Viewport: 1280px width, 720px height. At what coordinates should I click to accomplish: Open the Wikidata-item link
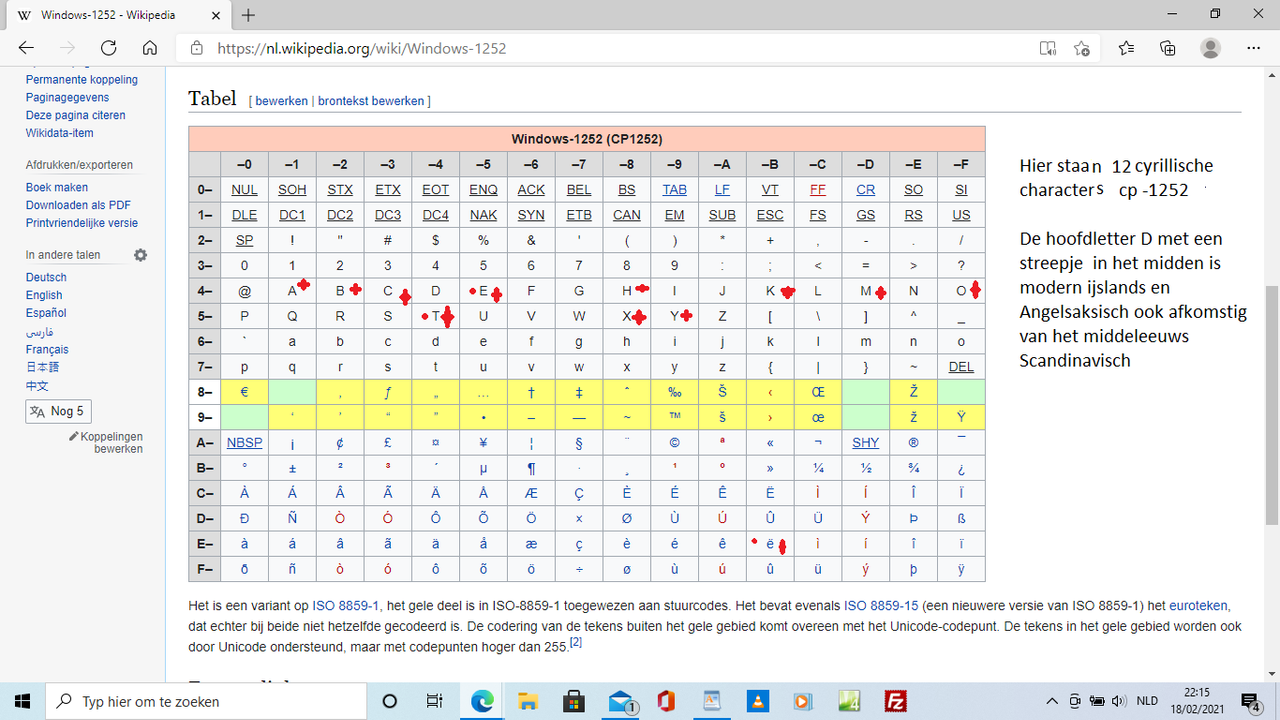point(60,133)
